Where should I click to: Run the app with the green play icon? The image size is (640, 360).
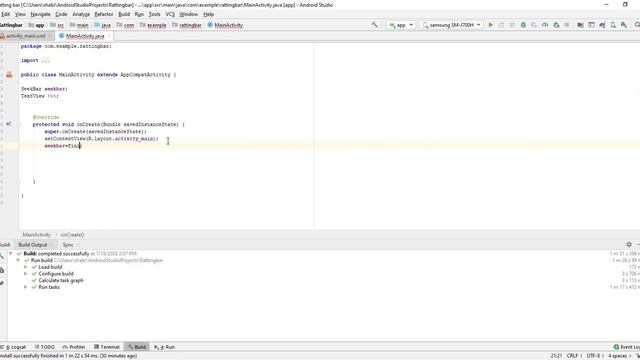pyautogui.click(x=491, y=25)
